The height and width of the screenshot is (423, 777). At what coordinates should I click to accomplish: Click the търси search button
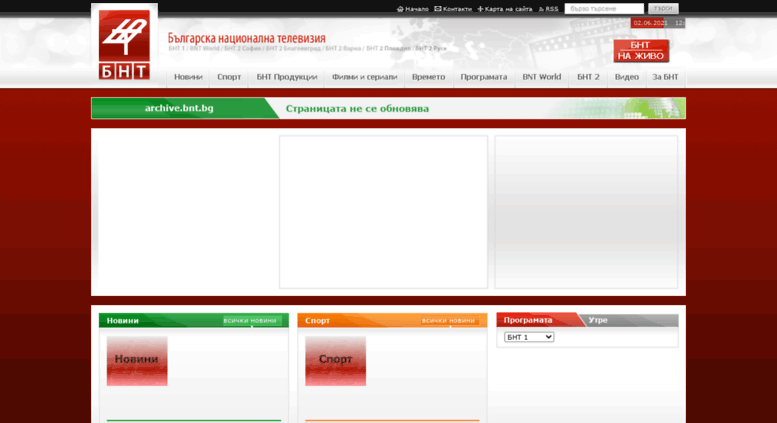(663, 9)
